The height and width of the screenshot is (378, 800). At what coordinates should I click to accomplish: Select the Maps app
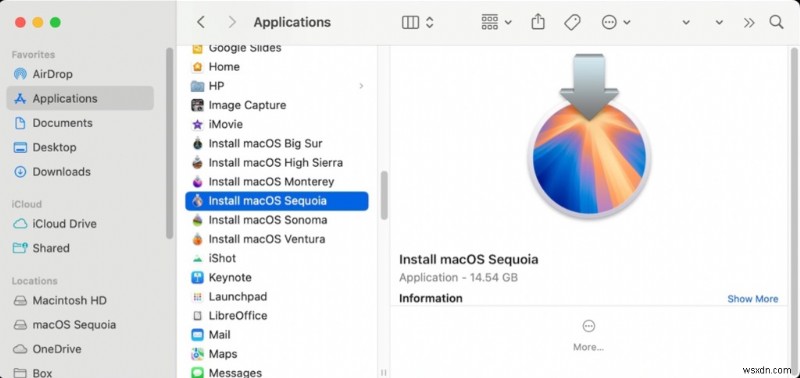277,354
